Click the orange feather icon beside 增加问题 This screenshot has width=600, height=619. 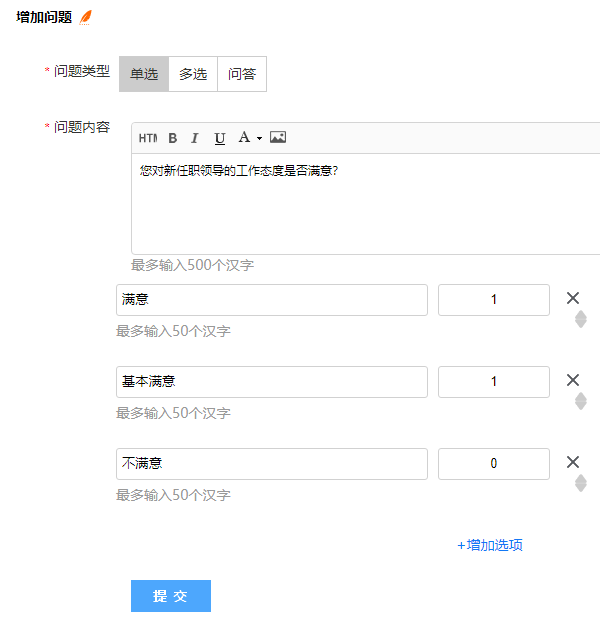click(x=86, y=17)
